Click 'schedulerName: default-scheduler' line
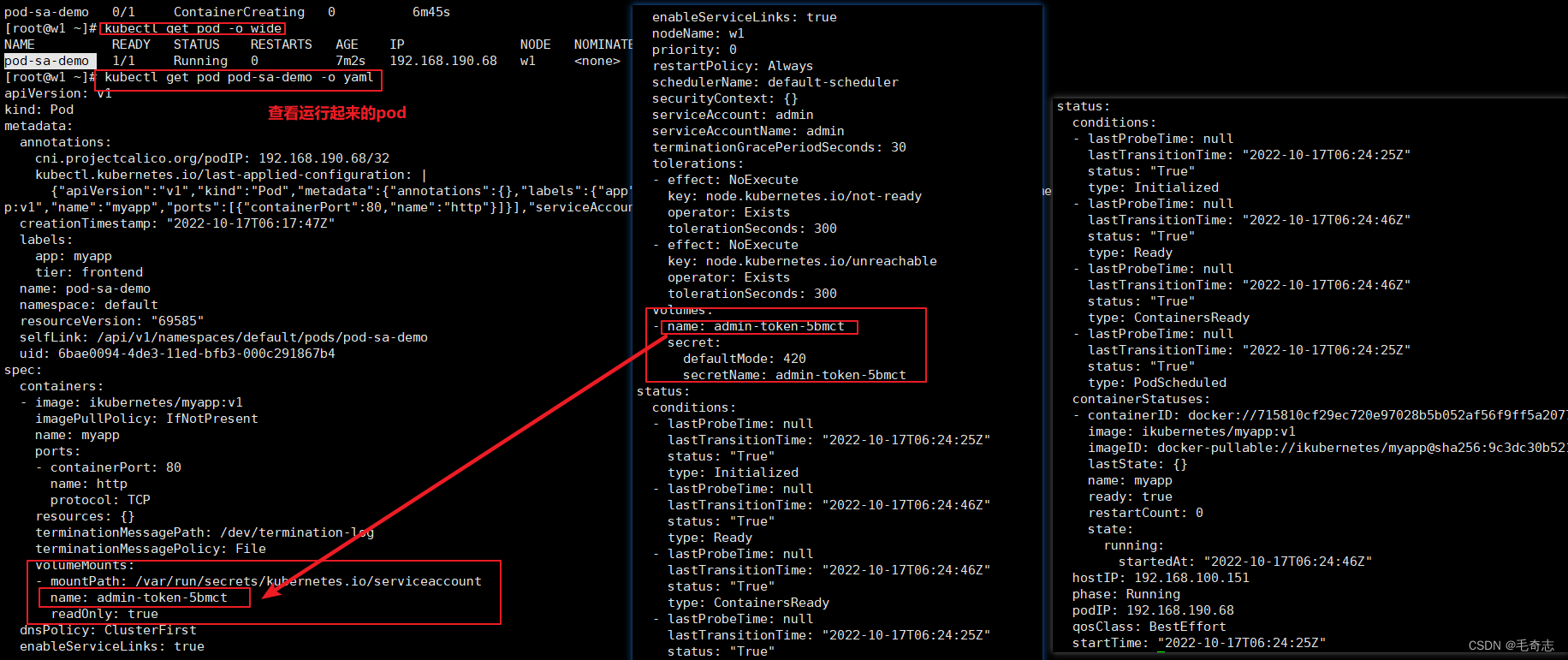Image resolution: width=1568 pixels, height=660 pixels. pyautogui.click(x=775, y=82)
